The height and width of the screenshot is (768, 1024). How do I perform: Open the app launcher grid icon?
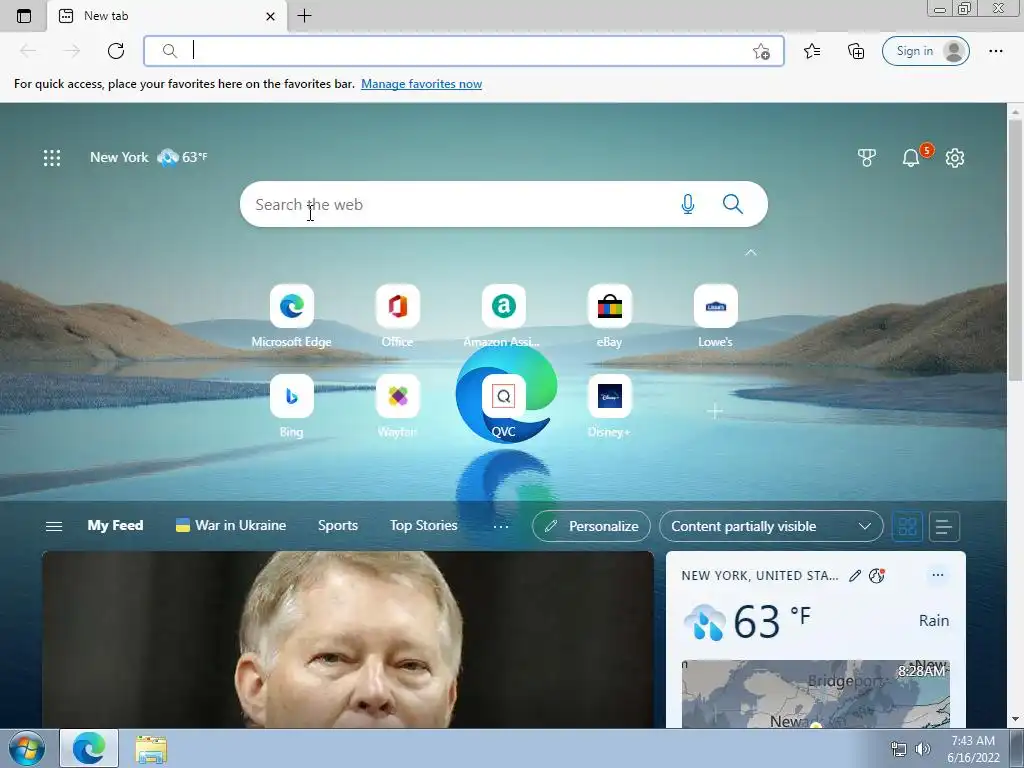[x=52, y=157]
